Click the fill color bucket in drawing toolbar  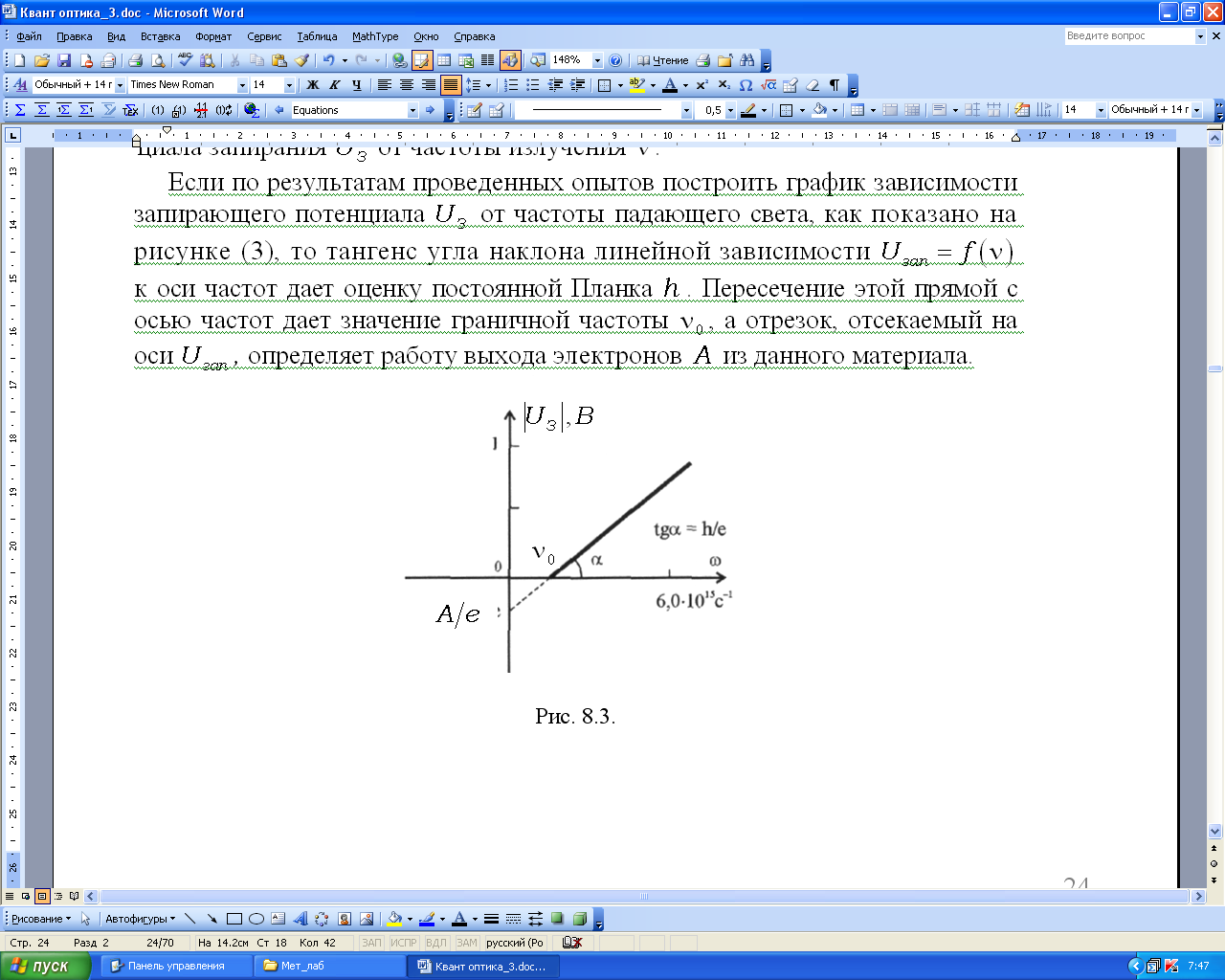coord(394,919)
